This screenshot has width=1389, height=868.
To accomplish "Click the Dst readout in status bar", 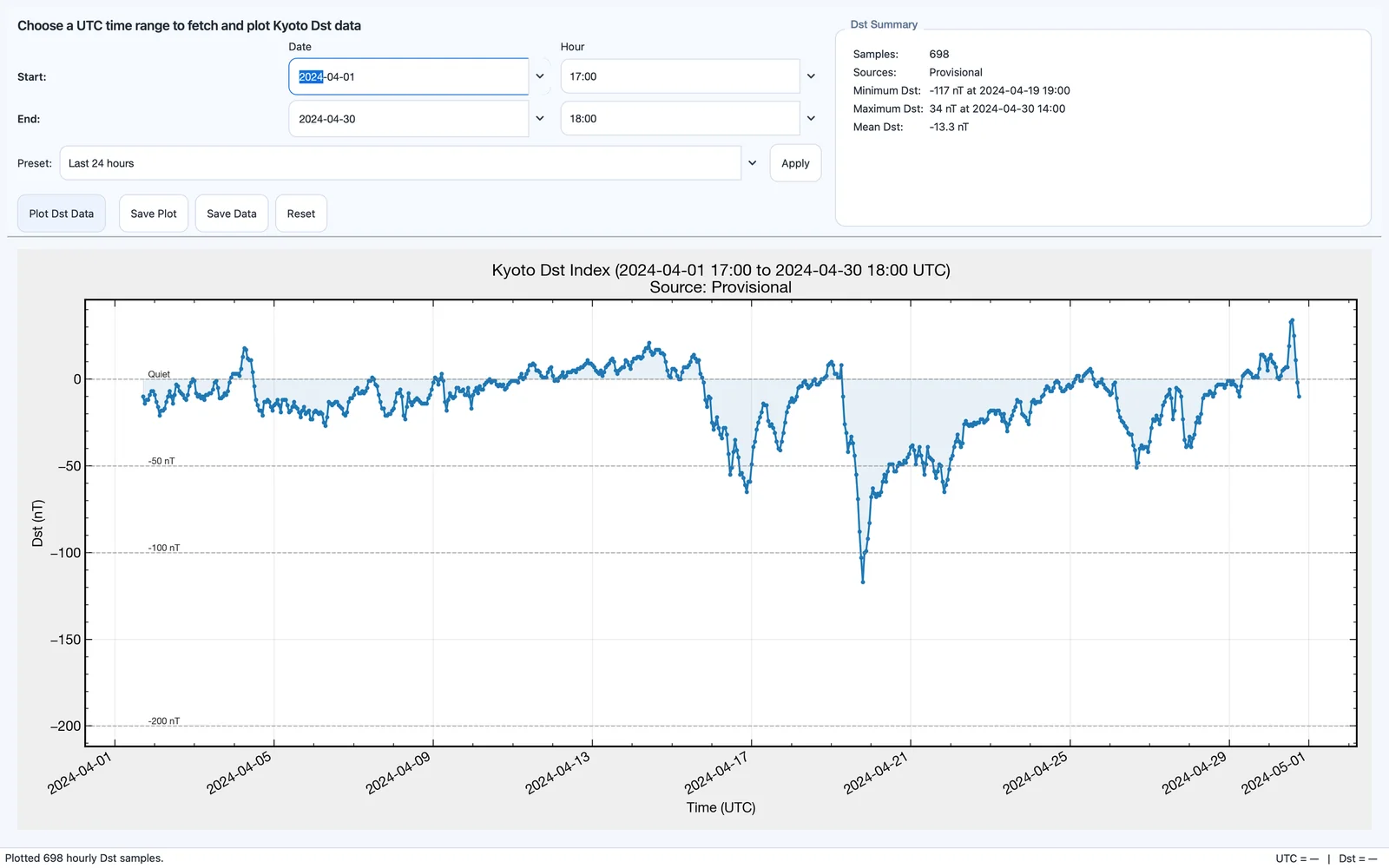I will (x=1358, y=858).
